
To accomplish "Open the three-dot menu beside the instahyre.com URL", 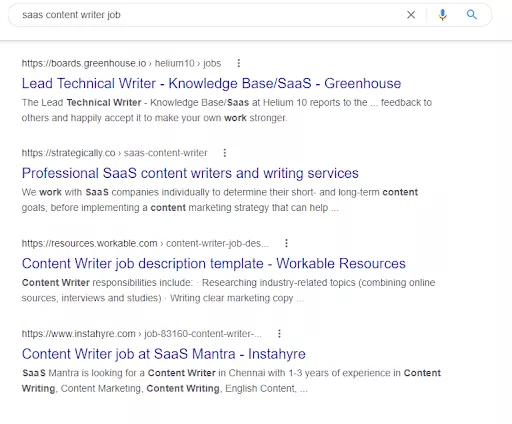I will [x=279, y=333].
